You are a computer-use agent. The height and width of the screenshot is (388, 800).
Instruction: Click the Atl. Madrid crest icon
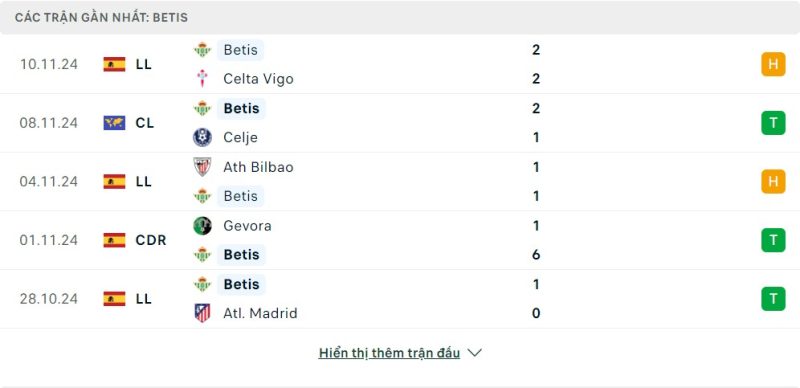click(203, 313)
